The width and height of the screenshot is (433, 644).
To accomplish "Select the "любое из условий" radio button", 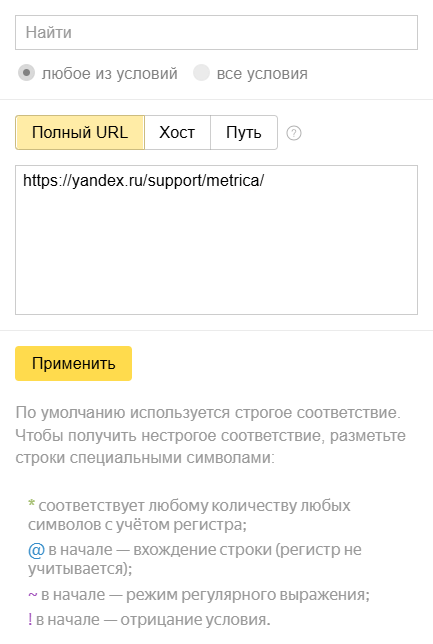I will click(x=26, y=73).
